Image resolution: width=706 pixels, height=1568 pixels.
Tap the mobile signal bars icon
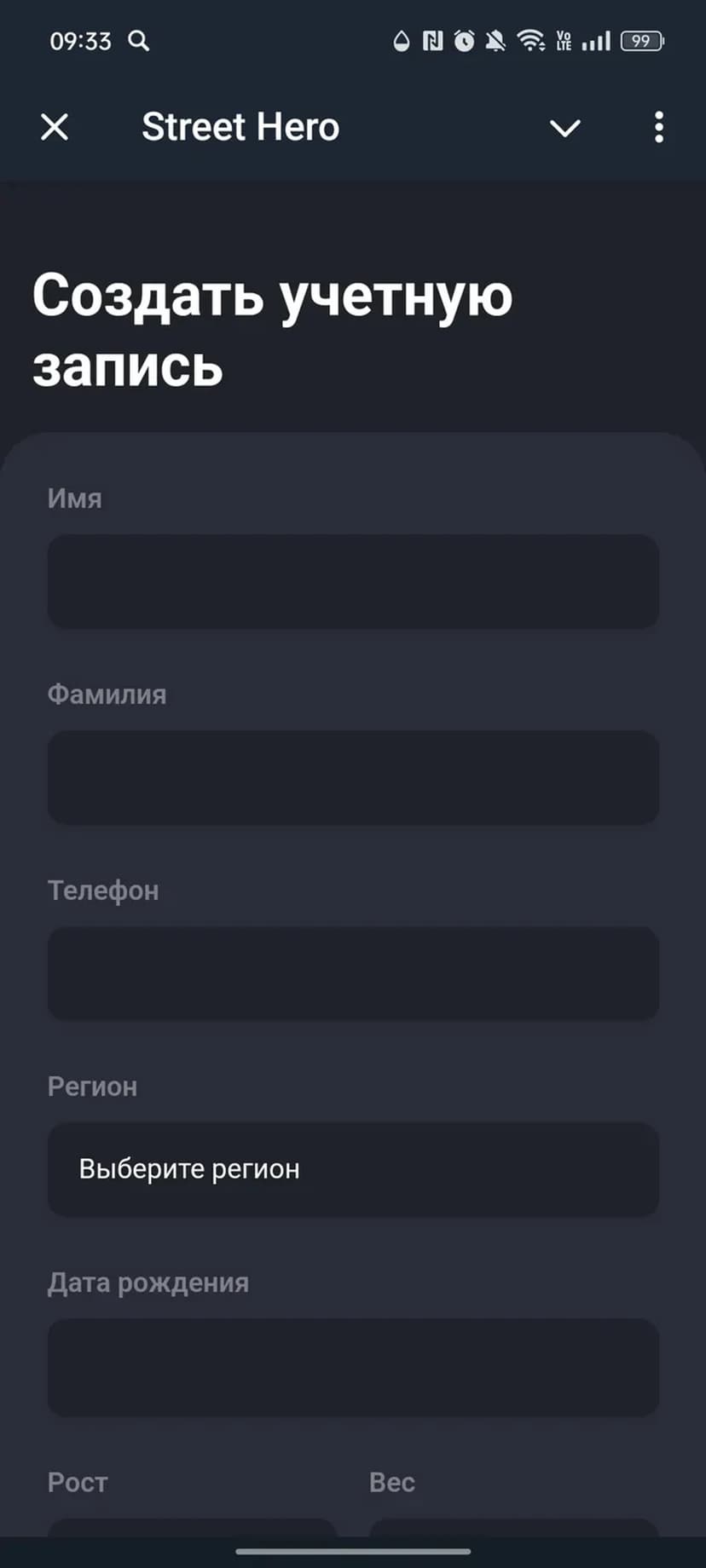click(x=596, y=41)
